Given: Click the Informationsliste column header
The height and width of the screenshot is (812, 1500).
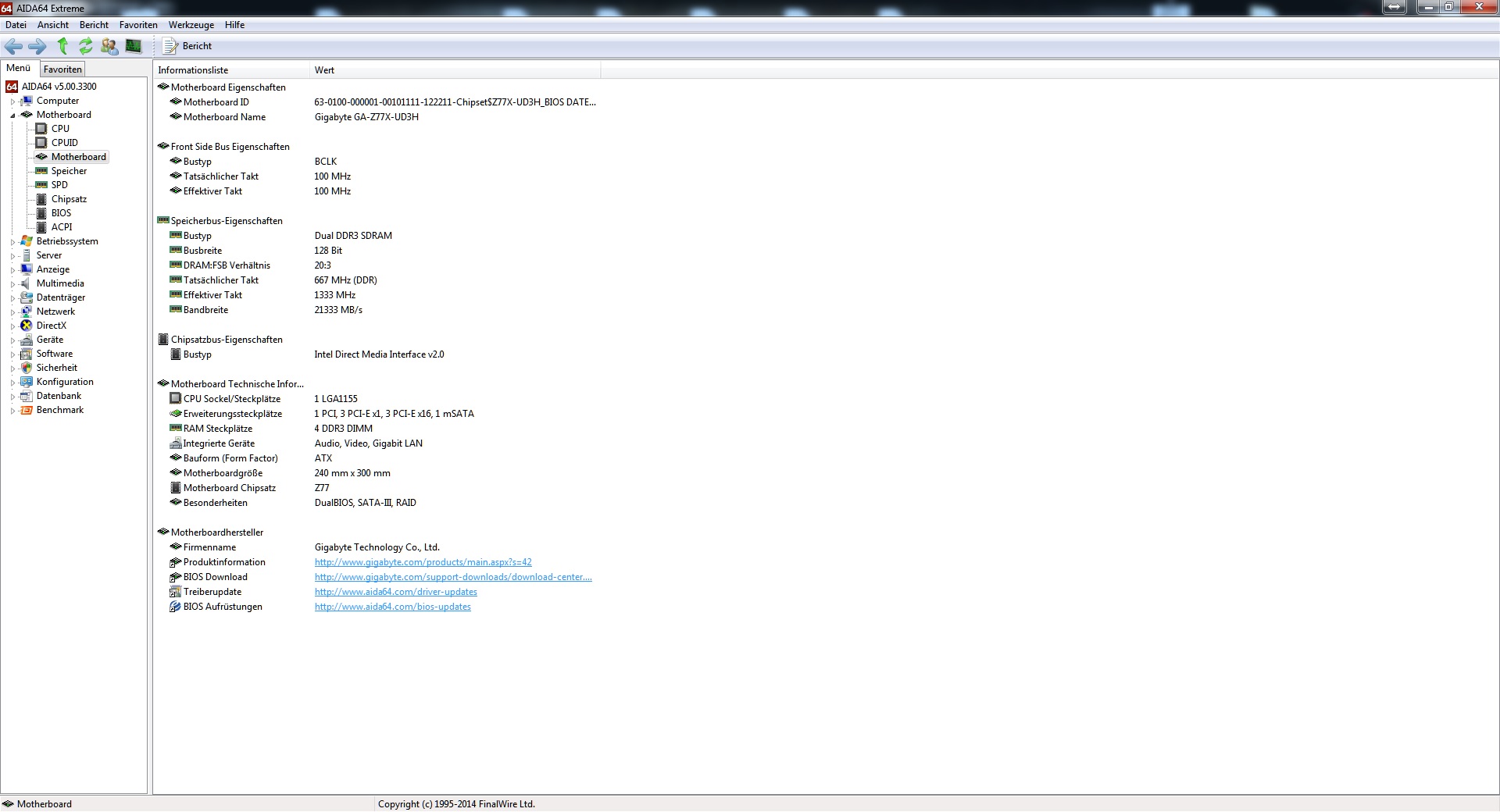Looking at the screenshot, I should tap(231, 70).
